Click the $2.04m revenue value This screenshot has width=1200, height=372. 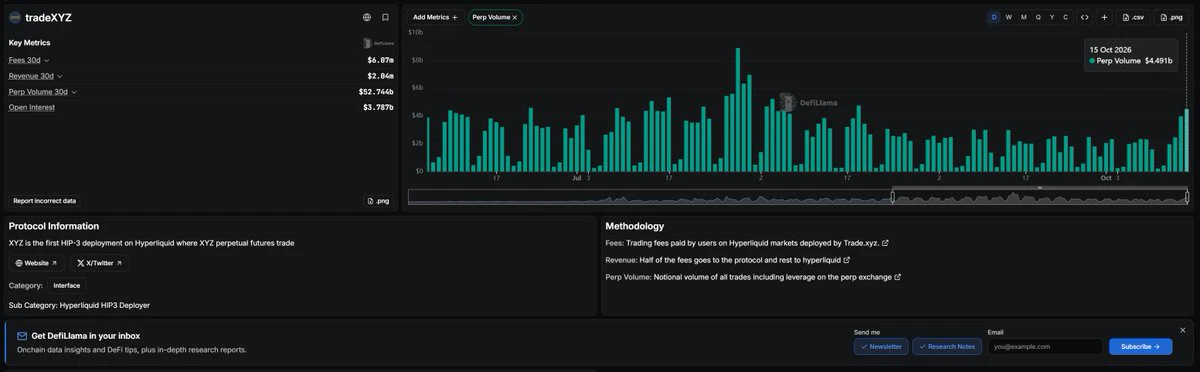[x=380, y=76]
